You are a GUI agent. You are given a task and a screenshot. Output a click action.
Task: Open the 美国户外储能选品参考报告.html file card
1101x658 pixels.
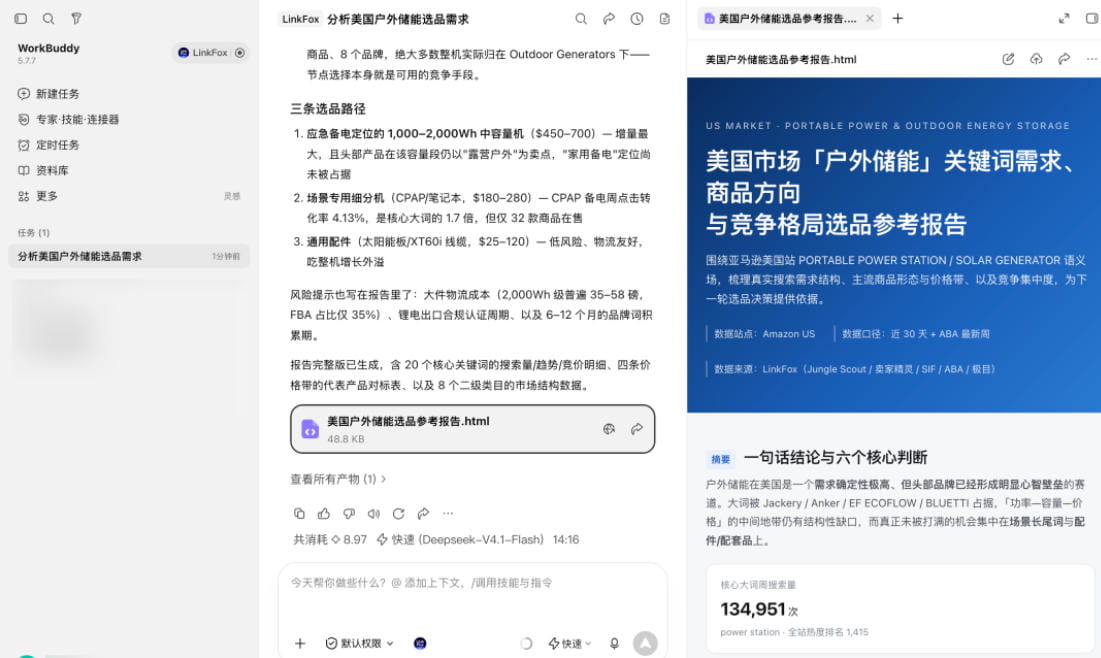[473, 429]
